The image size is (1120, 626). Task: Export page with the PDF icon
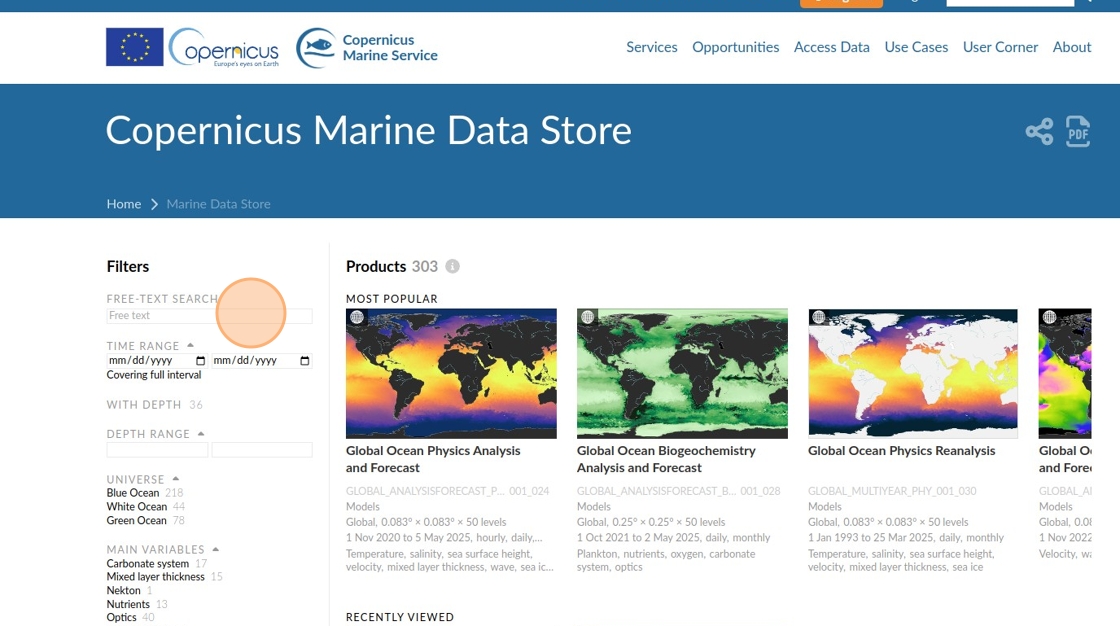click(1078, 131)
